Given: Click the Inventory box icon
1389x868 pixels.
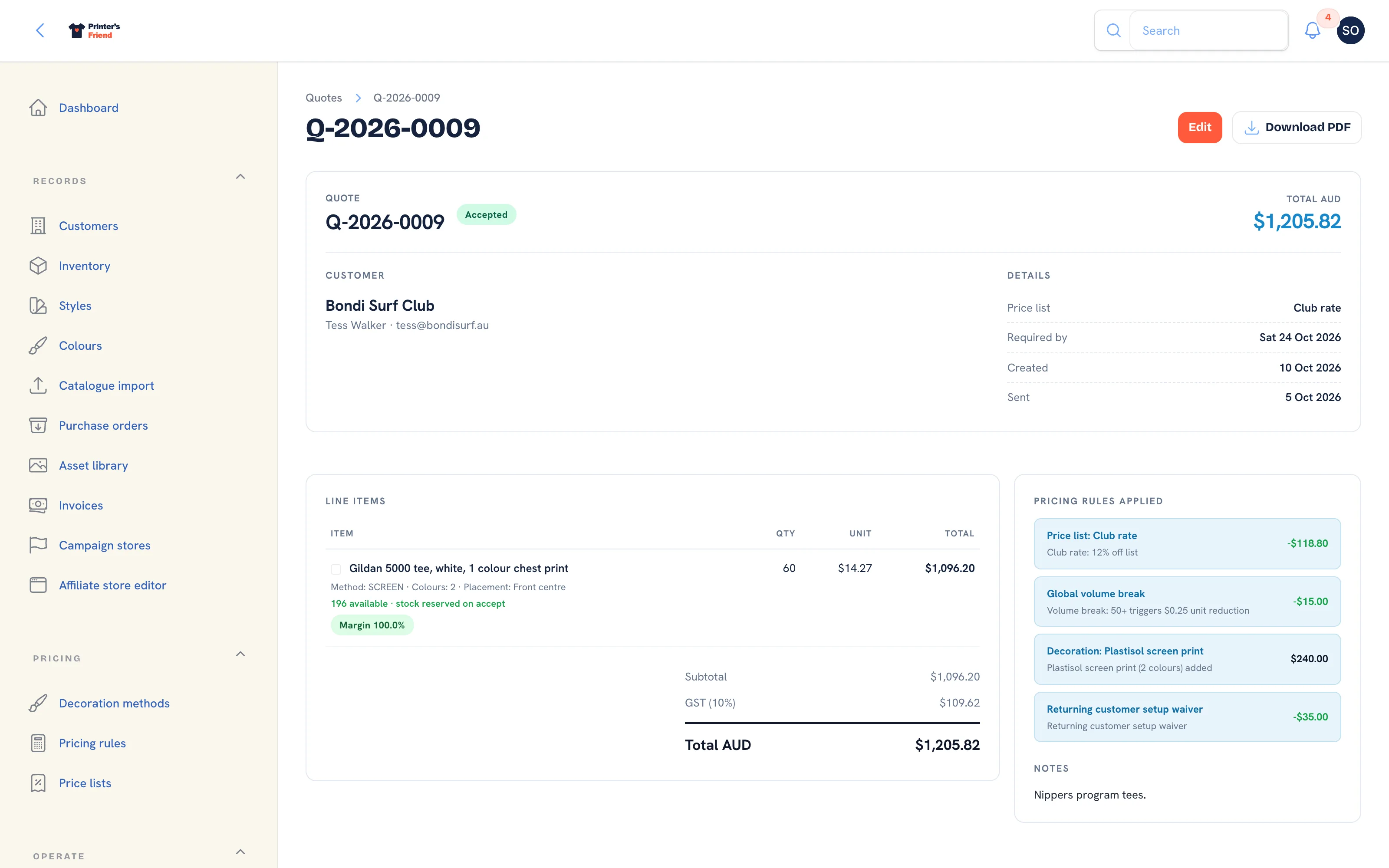Looking at the screenshot, I should coord(38,266).
